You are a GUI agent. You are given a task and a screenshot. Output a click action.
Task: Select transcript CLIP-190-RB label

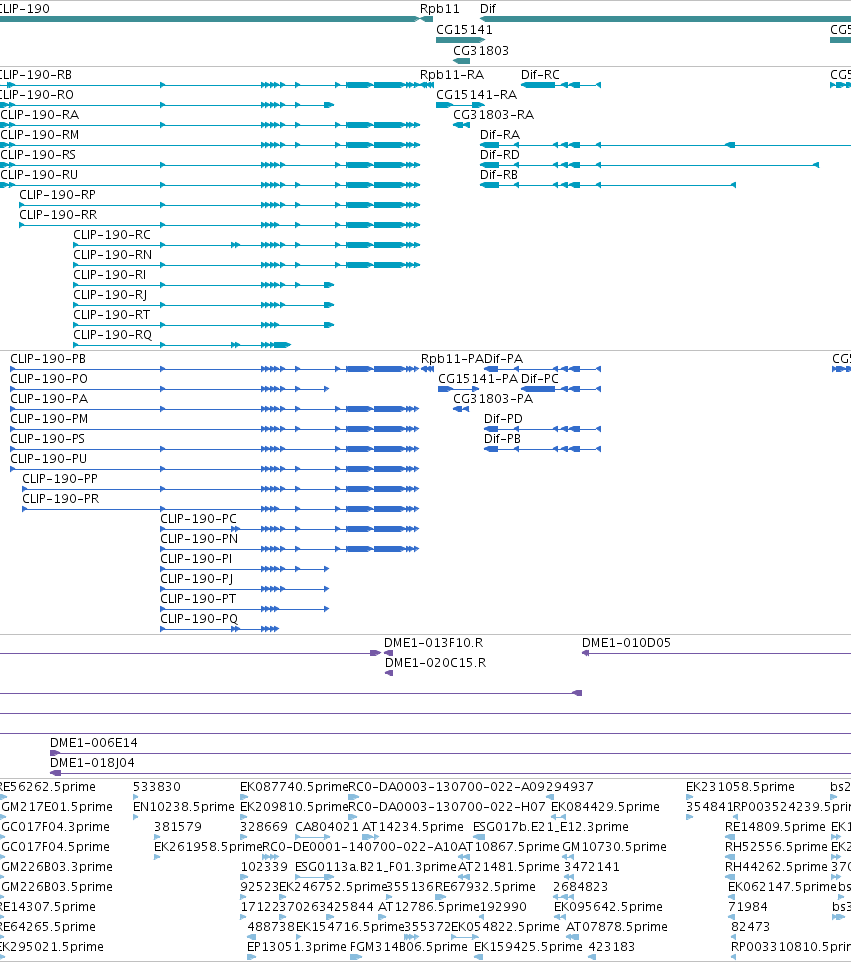click(x=36, y=74)
